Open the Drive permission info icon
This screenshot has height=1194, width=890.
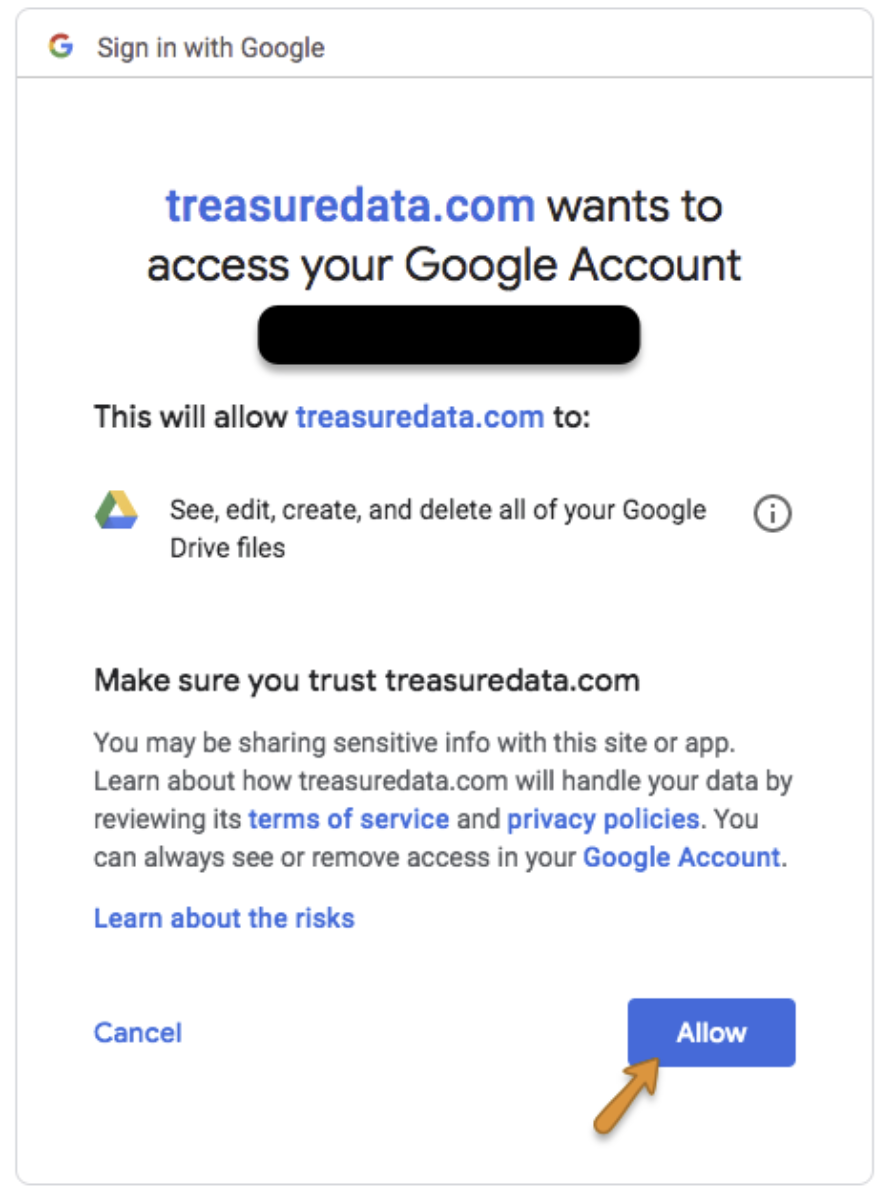point(771,514)
